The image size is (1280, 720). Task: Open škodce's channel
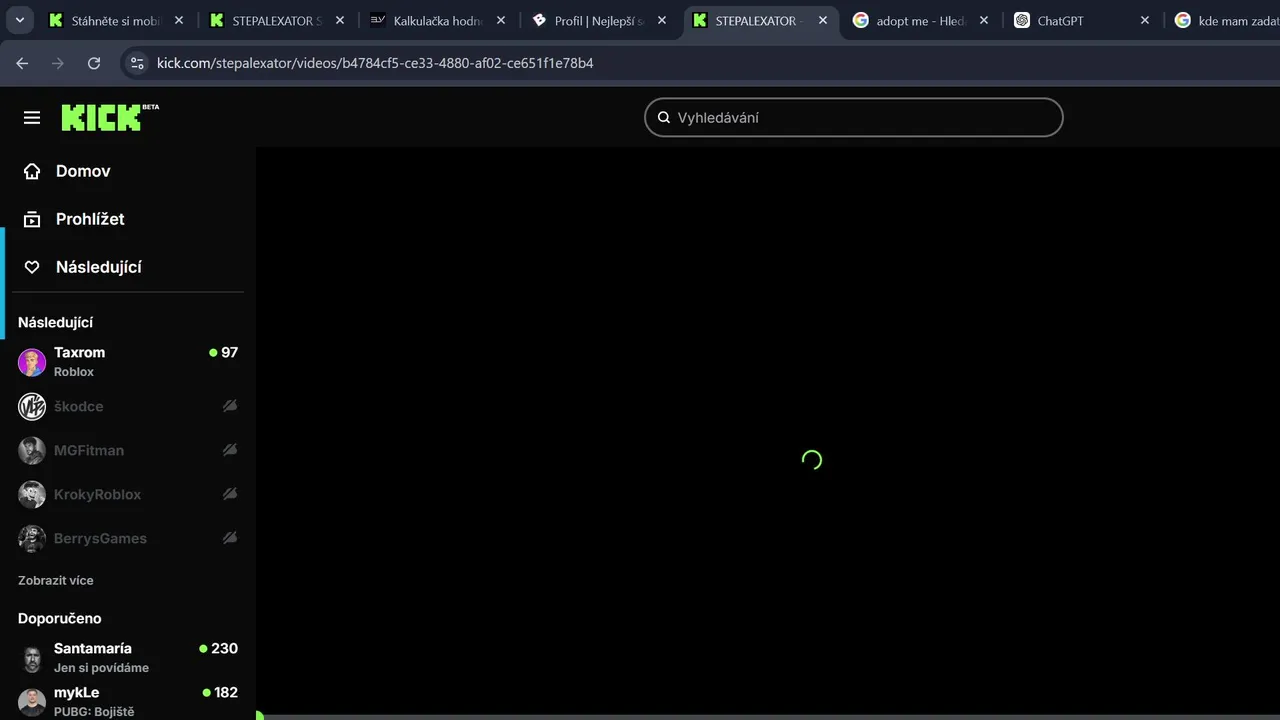click(128, 406)
